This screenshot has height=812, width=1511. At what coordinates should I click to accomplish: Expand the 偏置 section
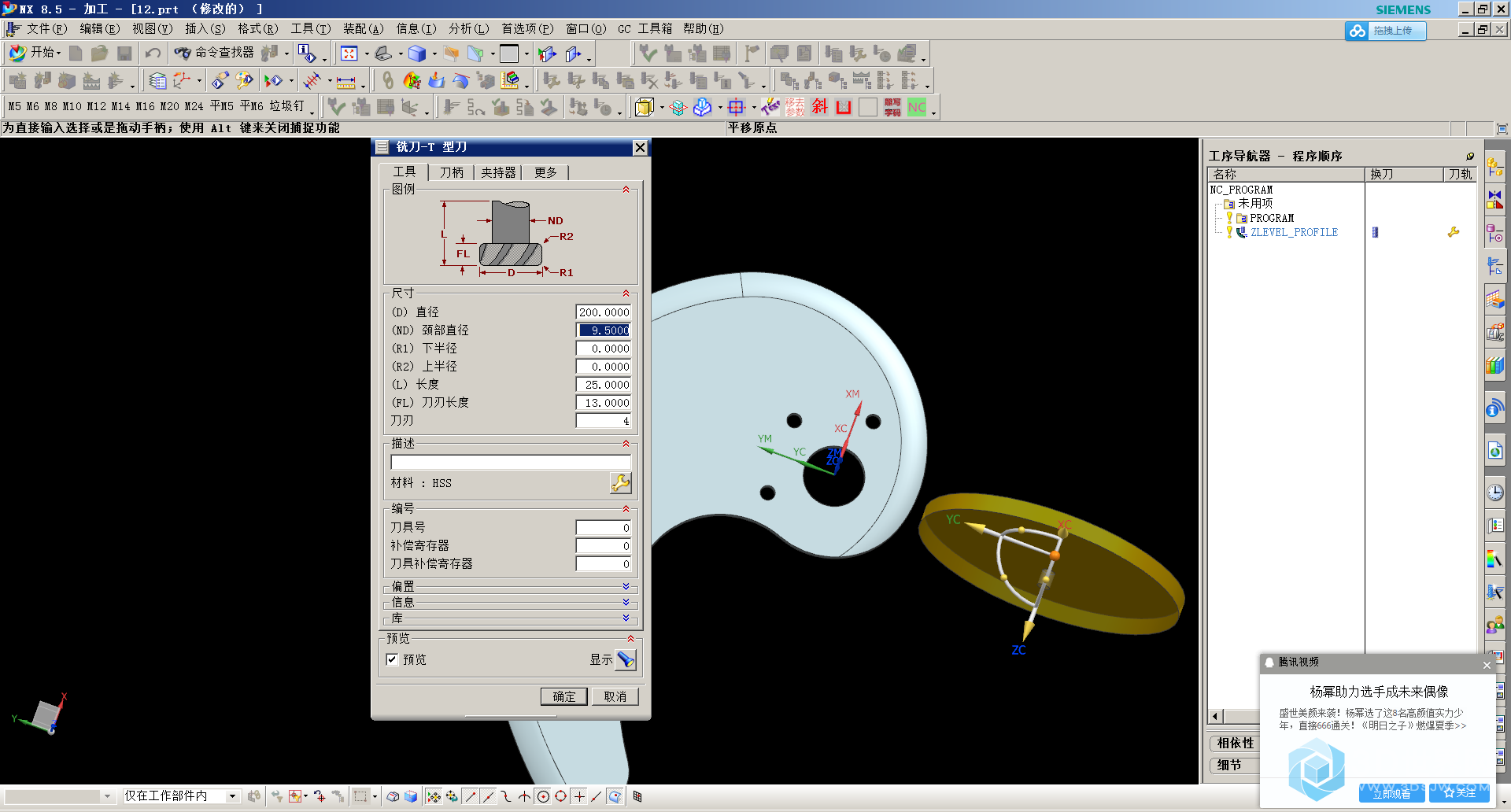pos(626,587)
